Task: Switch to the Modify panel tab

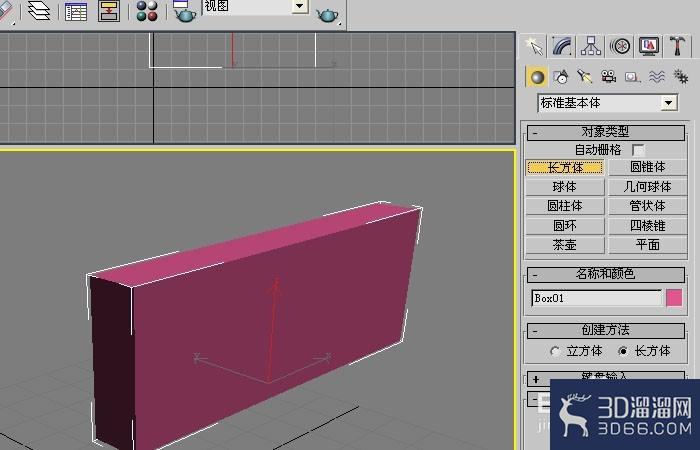Action: [x=562, y=46]
